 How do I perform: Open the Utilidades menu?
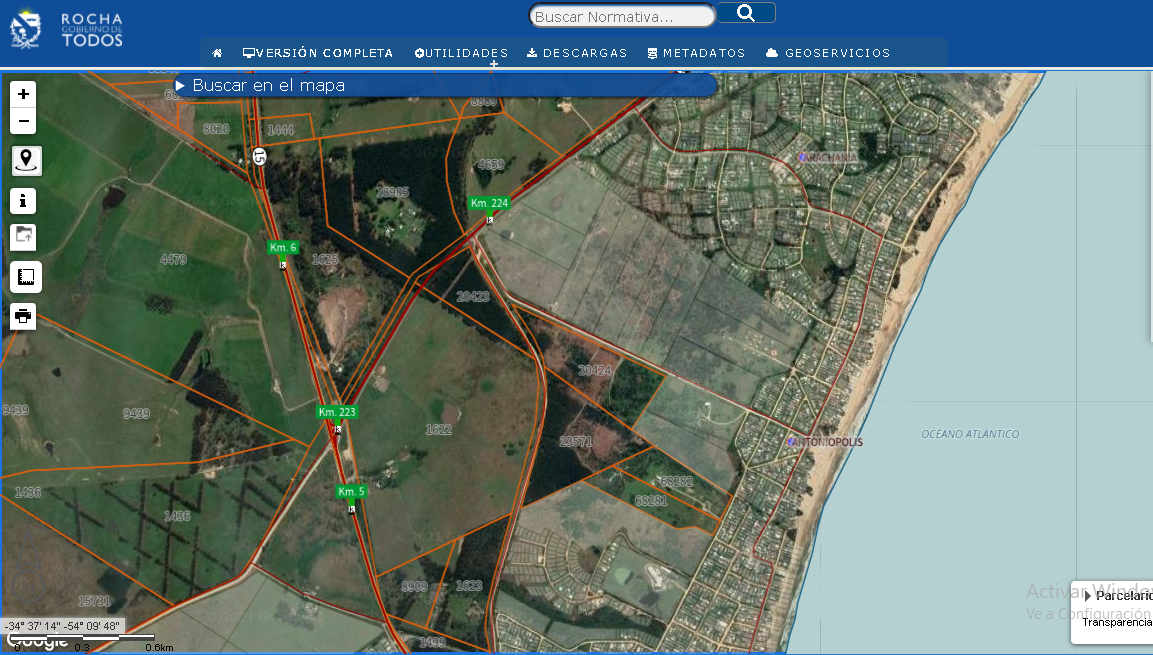pos(461,53)
